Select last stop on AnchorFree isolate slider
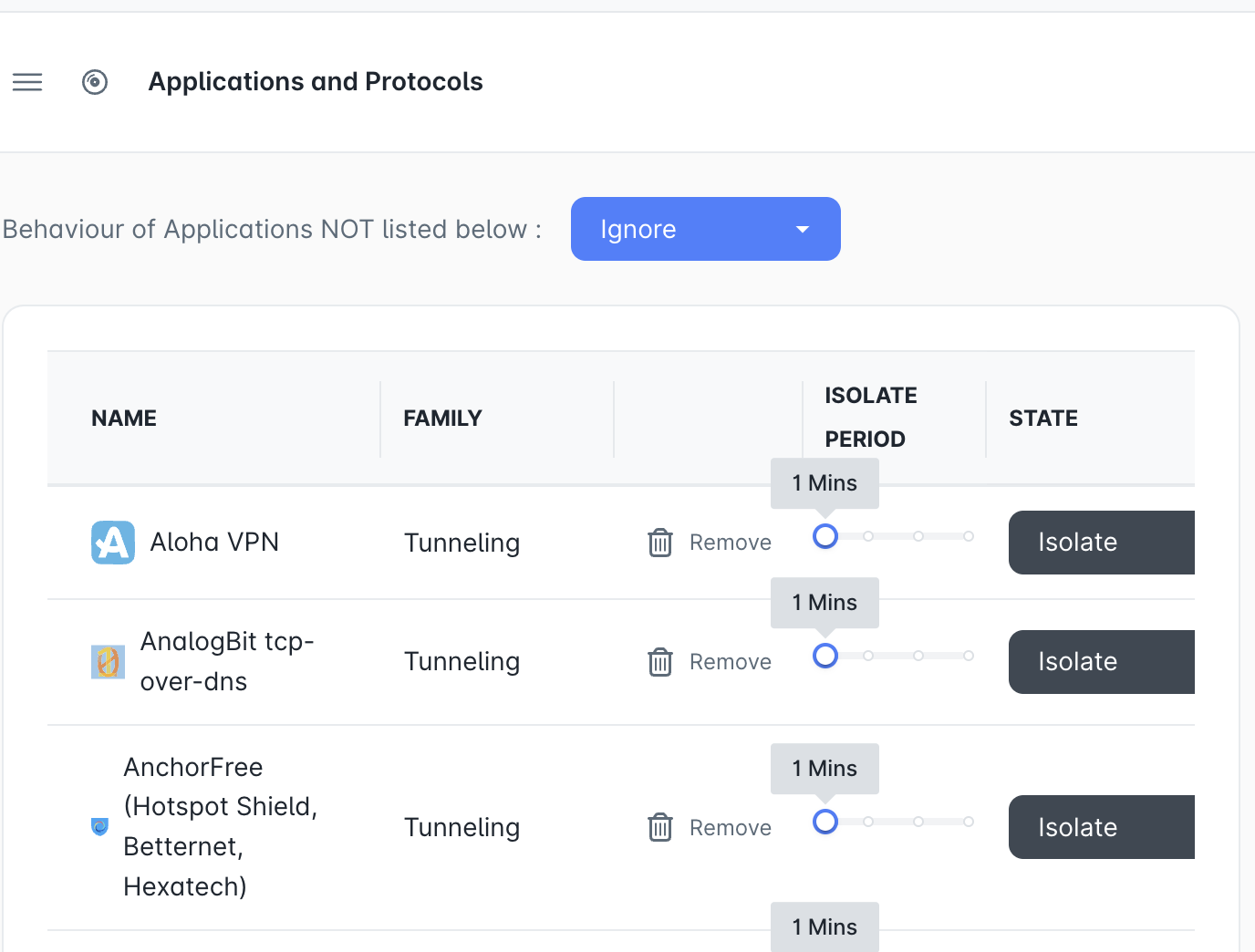The height and width of the screenshot is (952, 1255). click(x=969, y=822)
